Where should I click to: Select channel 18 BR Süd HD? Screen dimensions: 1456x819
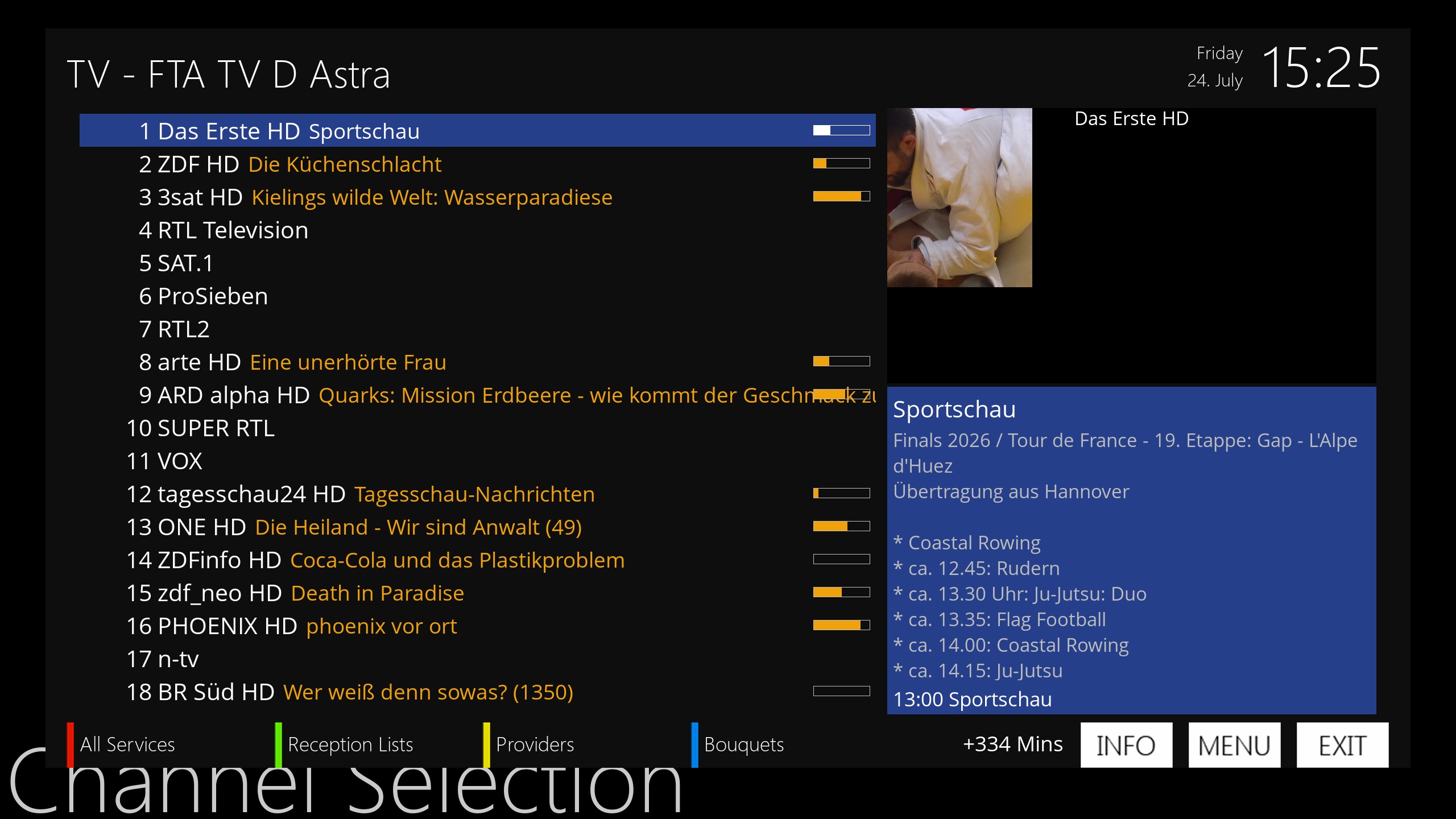tap(477, 692)
